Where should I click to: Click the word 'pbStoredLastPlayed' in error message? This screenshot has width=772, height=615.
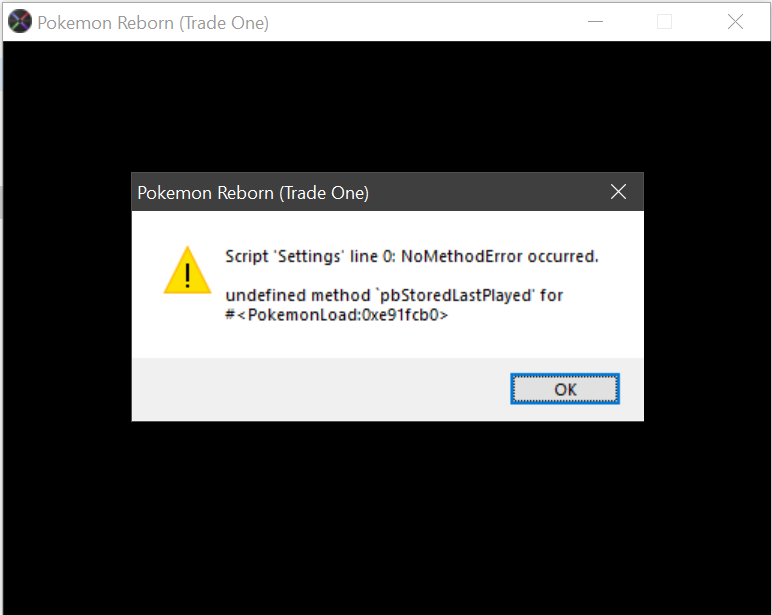(456, 295)
